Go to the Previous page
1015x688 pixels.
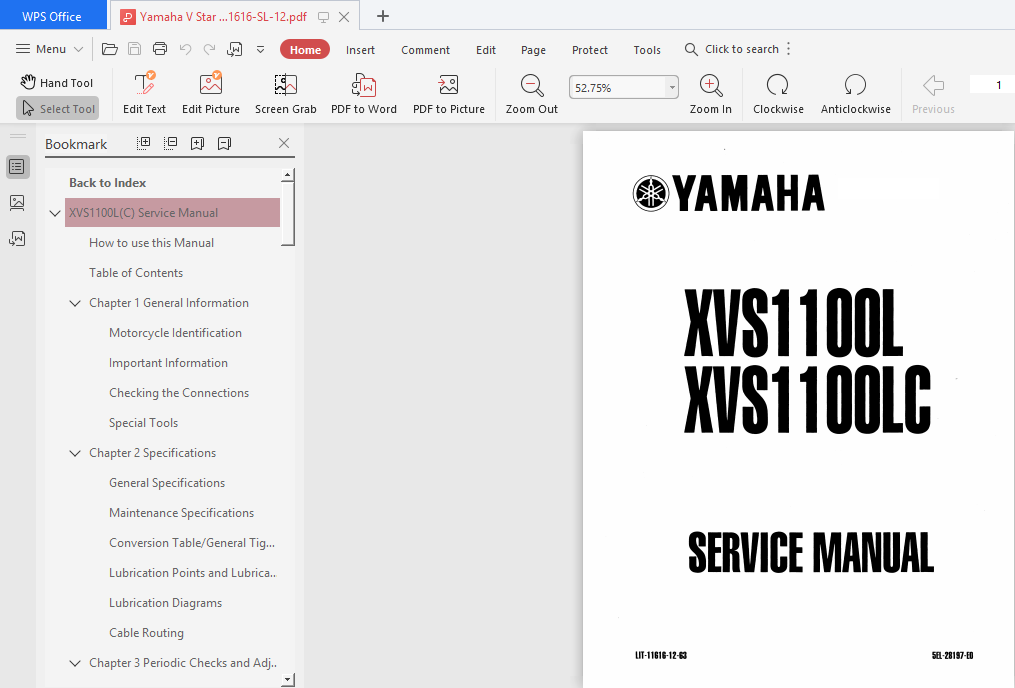[933, 93]
